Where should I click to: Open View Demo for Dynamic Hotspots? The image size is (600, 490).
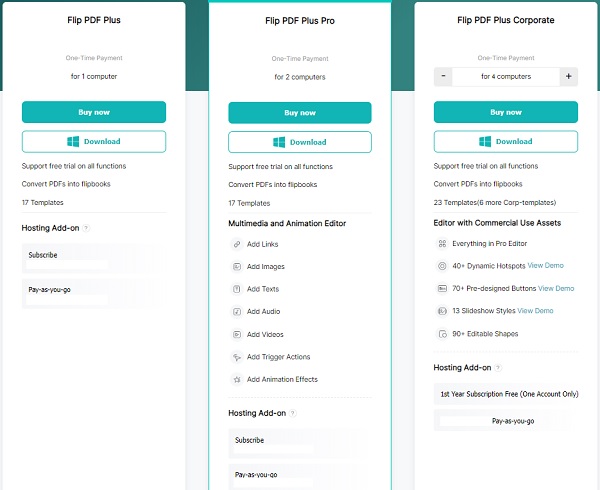[x=545, y=266]
